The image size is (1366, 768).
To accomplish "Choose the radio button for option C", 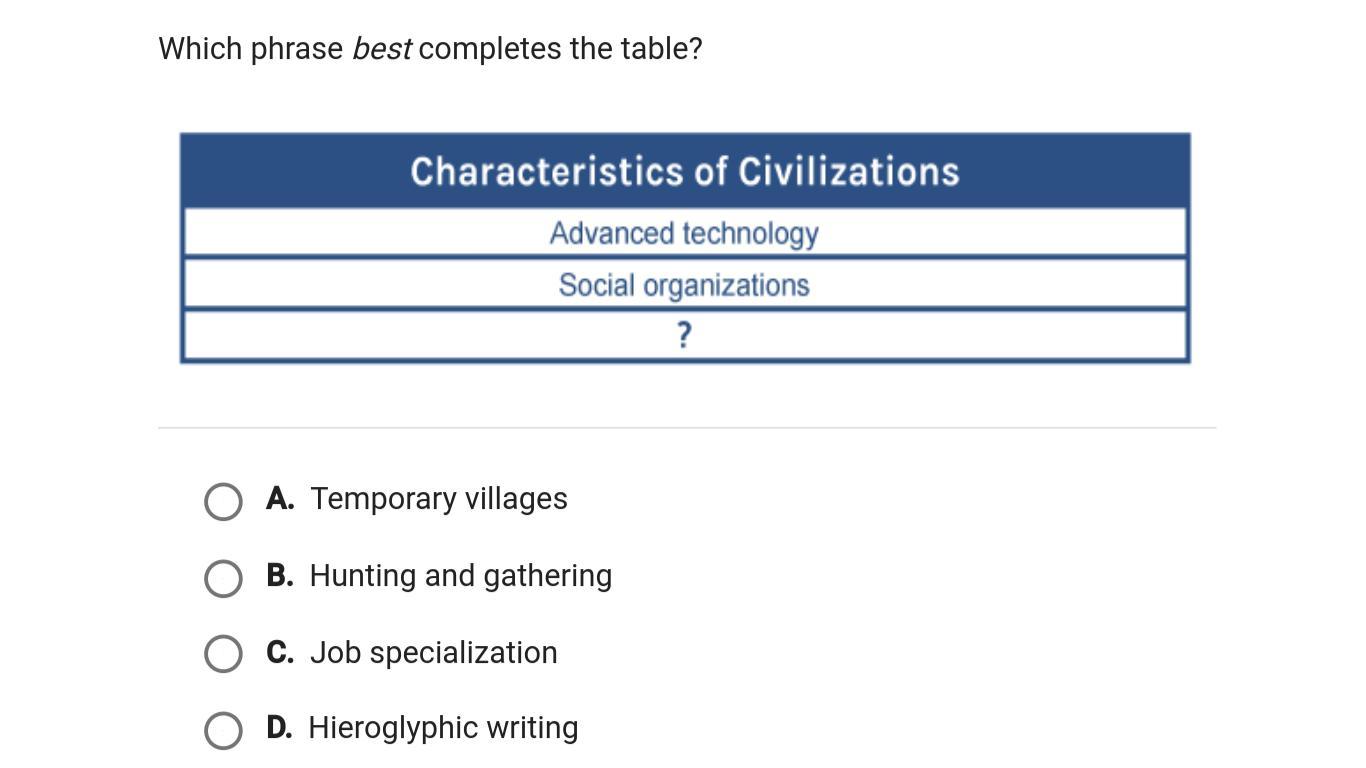I will pyautogui.click(x=223, y=654).
